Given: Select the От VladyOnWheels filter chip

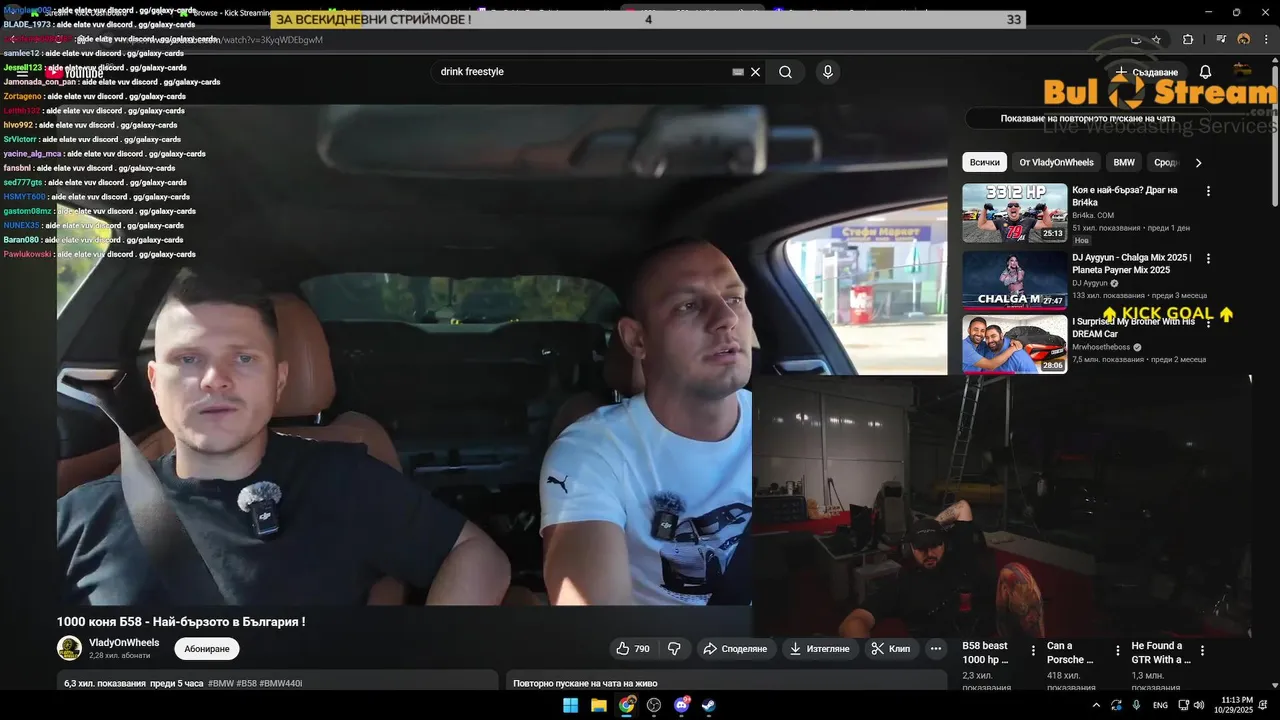Looking at the screenshot, I should pos(1056,162).
